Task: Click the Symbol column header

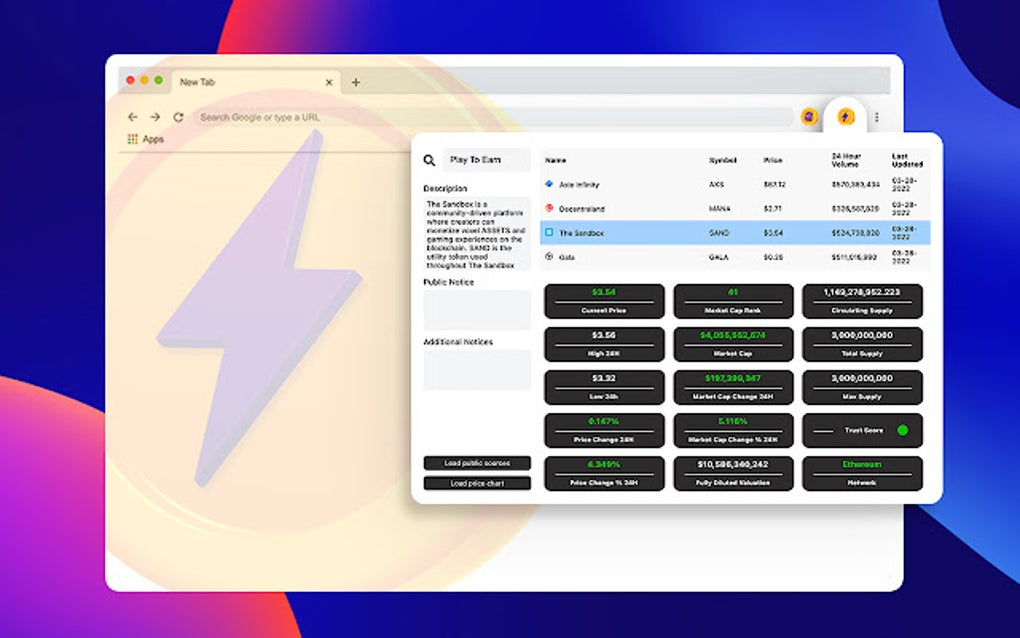Action: pos(723,160)
